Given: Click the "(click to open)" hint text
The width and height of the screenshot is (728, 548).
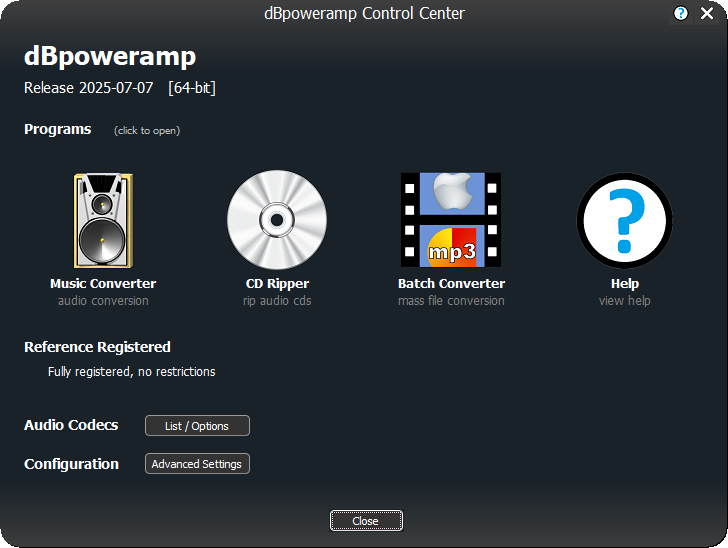Looking at the screenshot, I should click(147, 130).
